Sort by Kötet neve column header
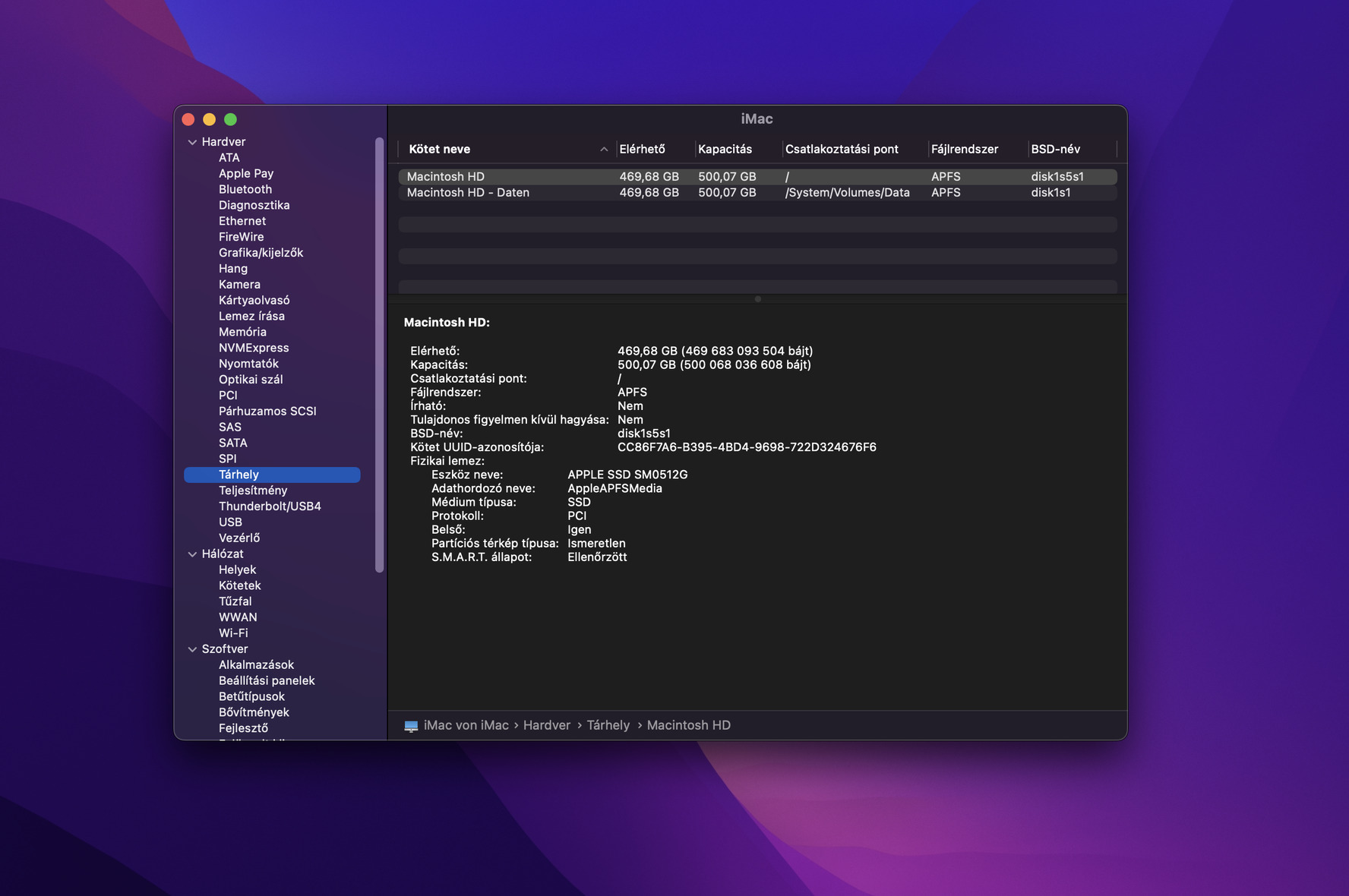This screenshot has width=1349, height=896. (440, 150)
